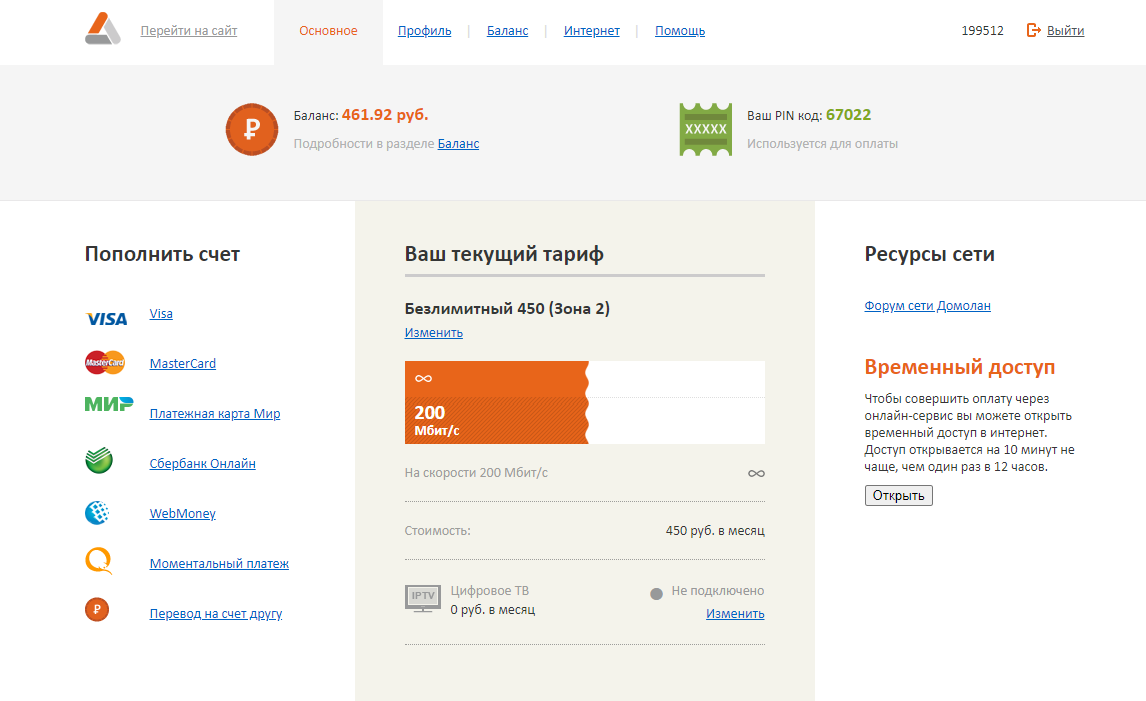Click Изменить for Цифровое ТВ
Image resolution: width=1146 pixels, height=701 pixels.
coord(735,614)
